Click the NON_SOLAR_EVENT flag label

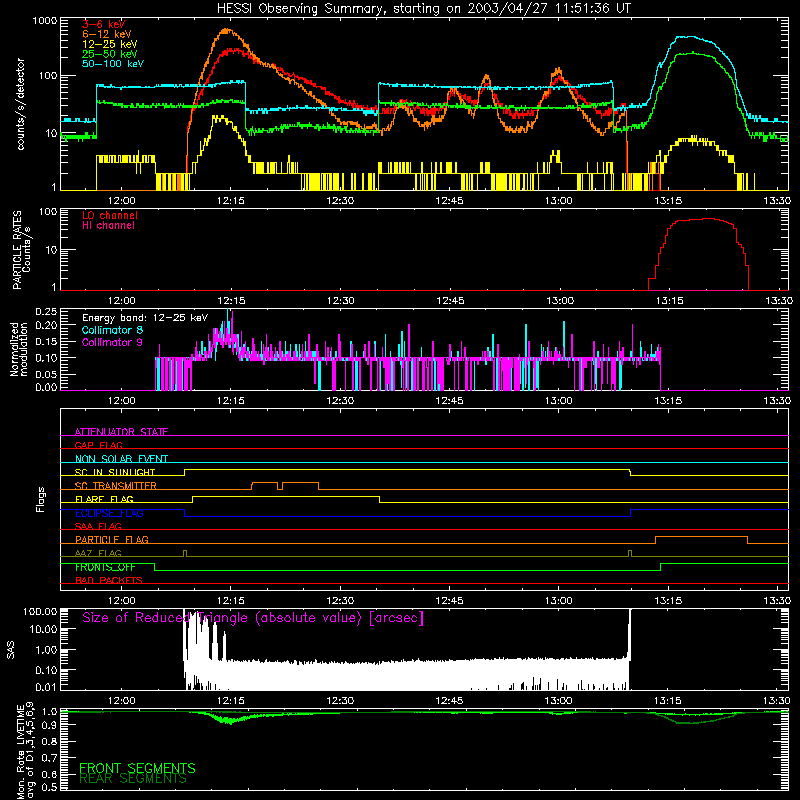121,459
